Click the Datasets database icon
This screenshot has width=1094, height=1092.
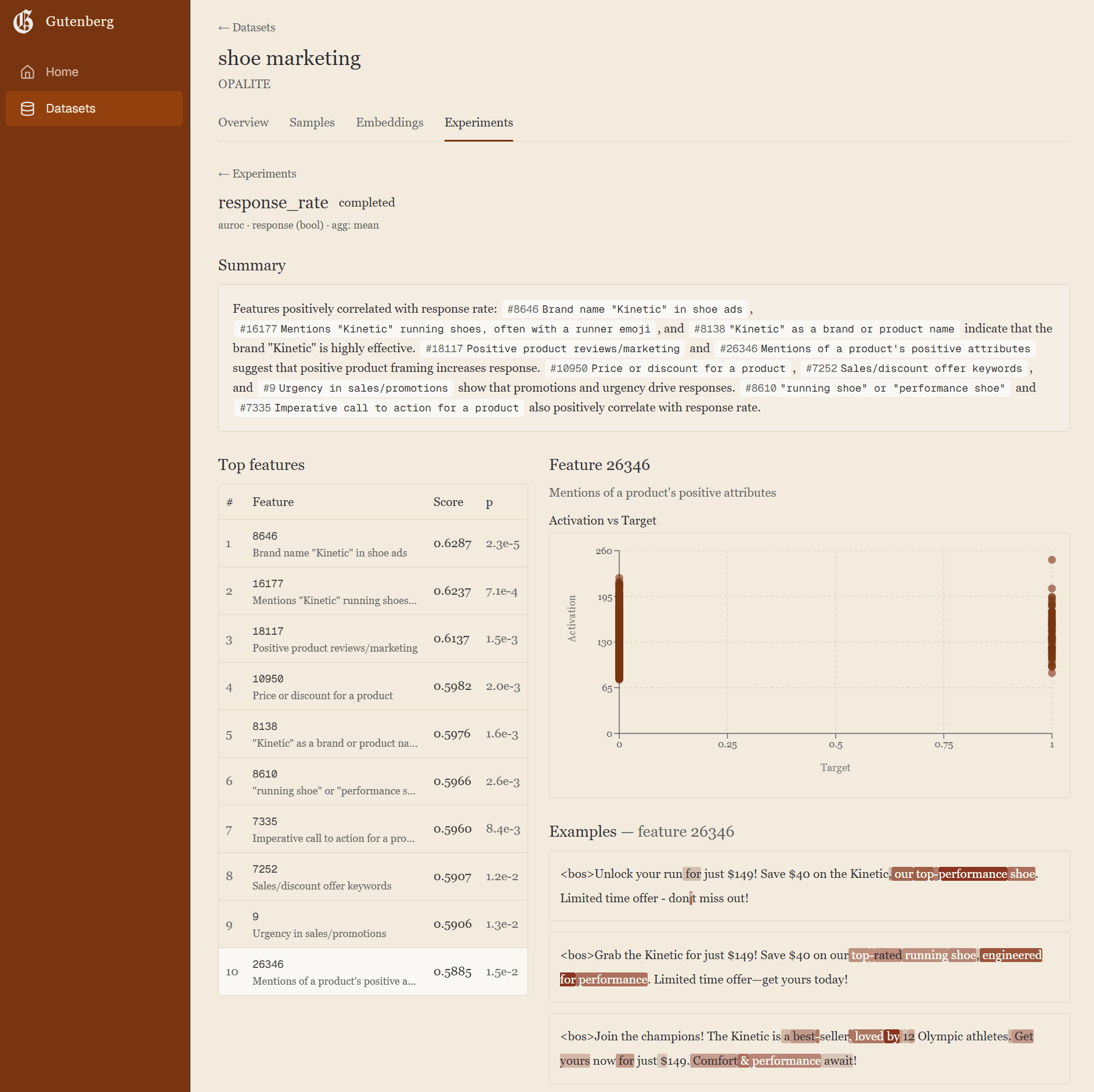(x=27, y=108)
